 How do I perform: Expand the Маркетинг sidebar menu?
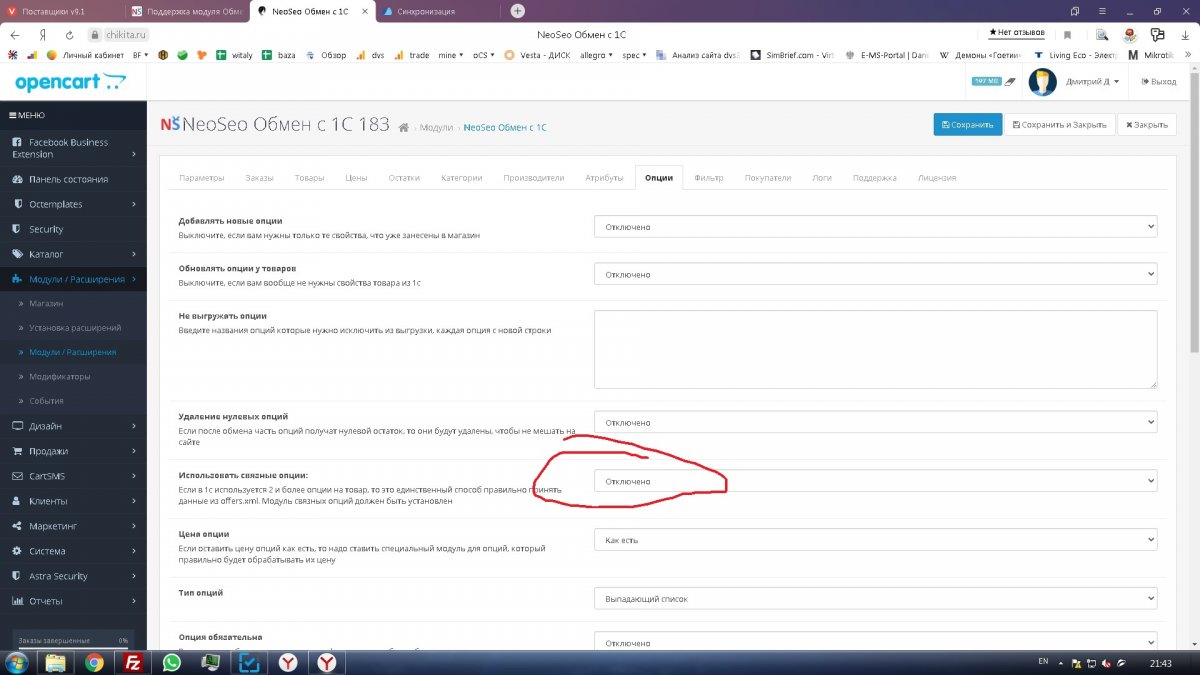[x=73, y=526]
